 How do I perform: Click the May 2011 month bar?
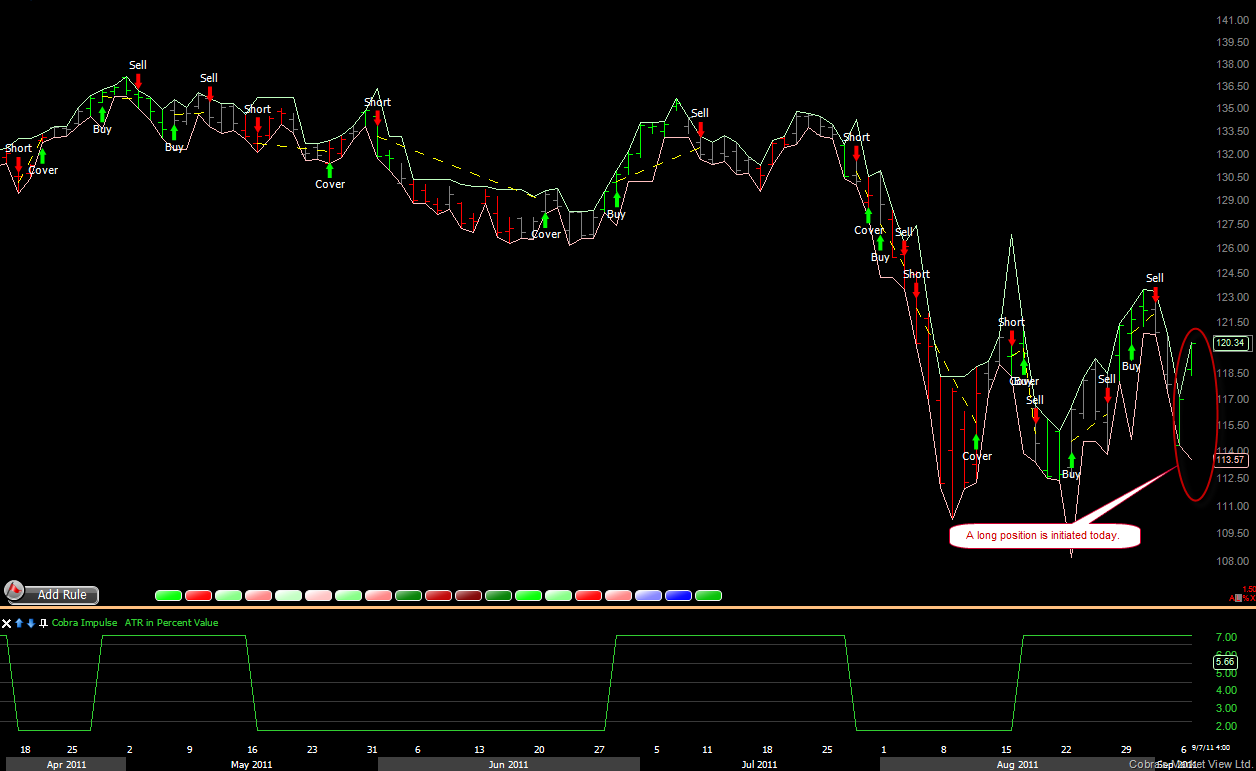252,764
